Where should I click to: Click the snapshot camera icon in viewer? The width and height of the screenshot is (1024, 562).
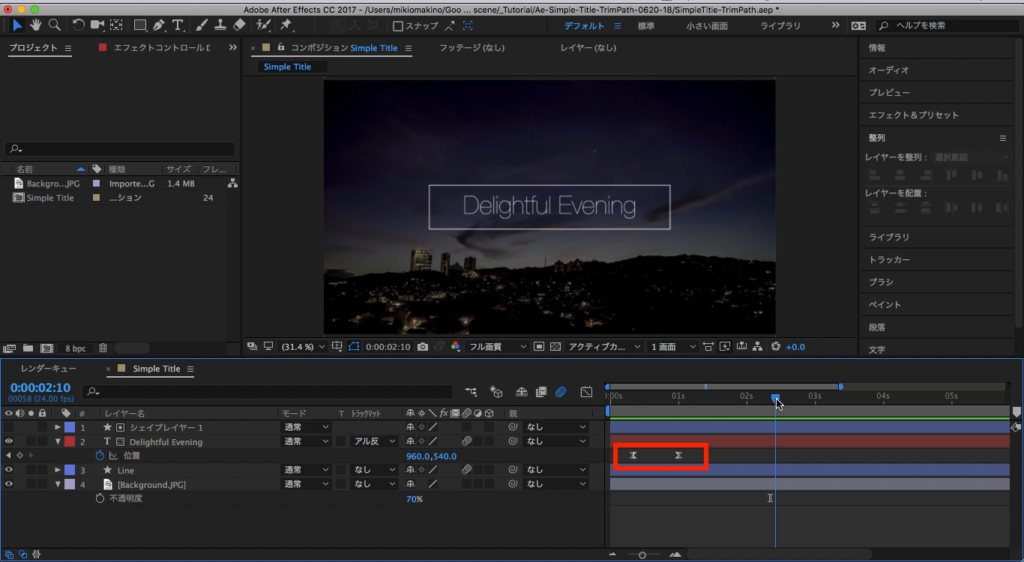pos(423,346)
